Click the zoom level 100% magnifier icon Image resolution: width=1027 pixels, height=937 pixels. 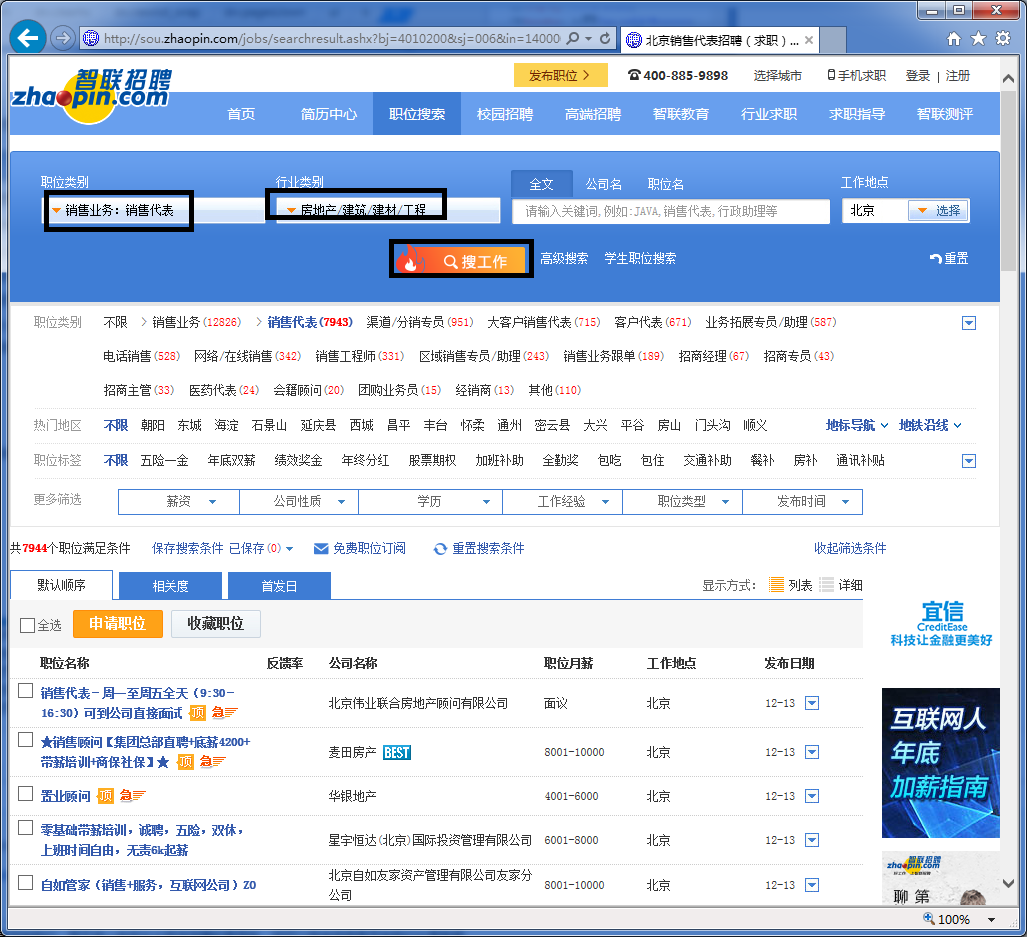point(929,918)
